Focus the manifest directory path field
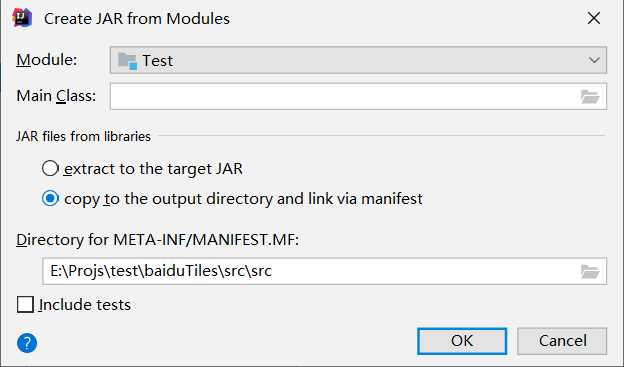The height and width of the screenshot is (367, 624). 325,271
